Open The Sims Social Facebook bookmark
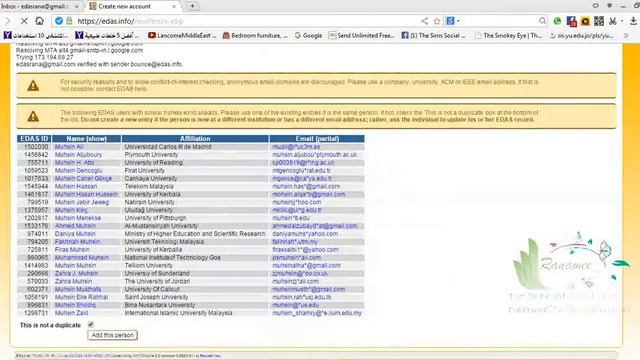 [x=433, y=36]
